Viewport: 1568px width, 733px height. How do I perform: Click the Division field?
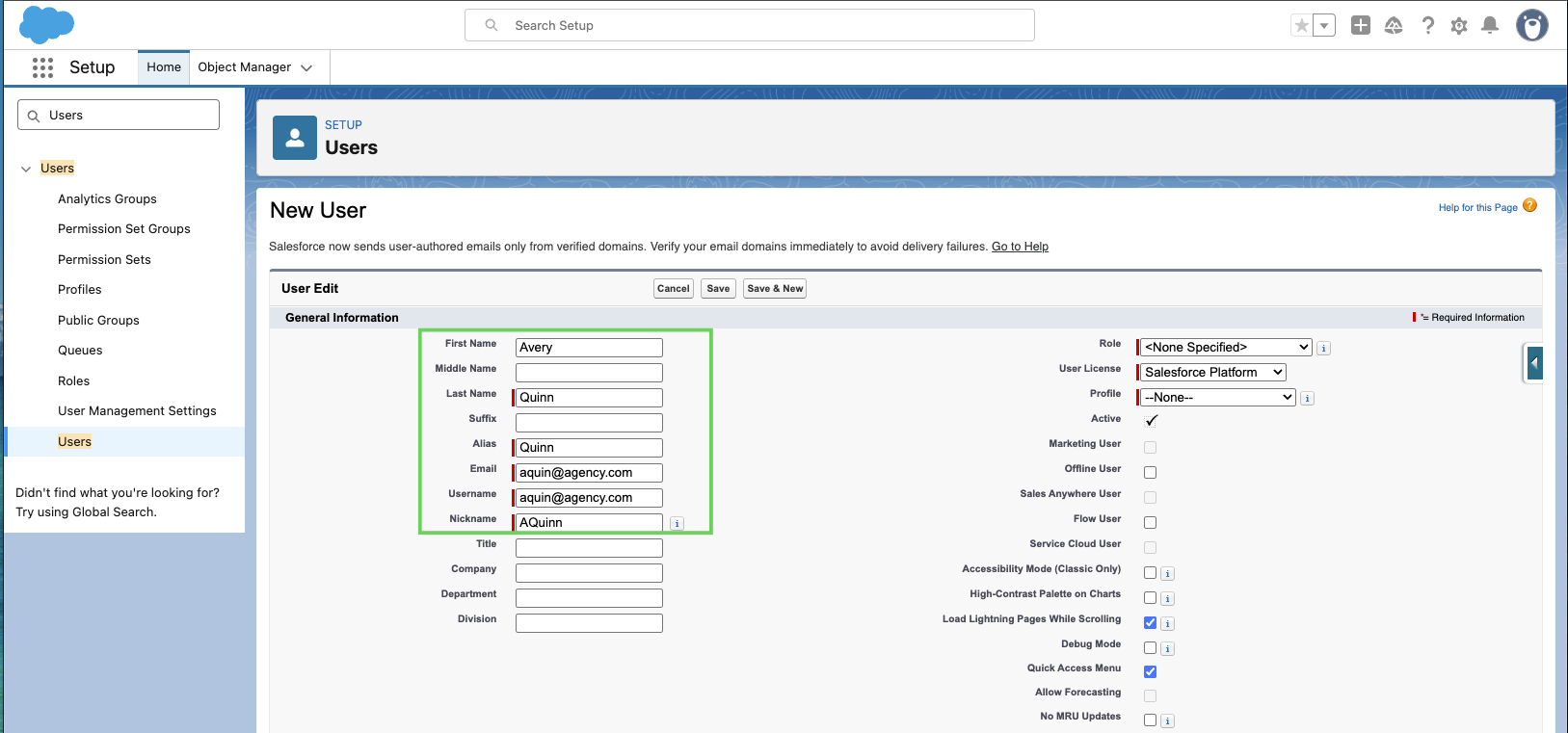pos(589,623)
